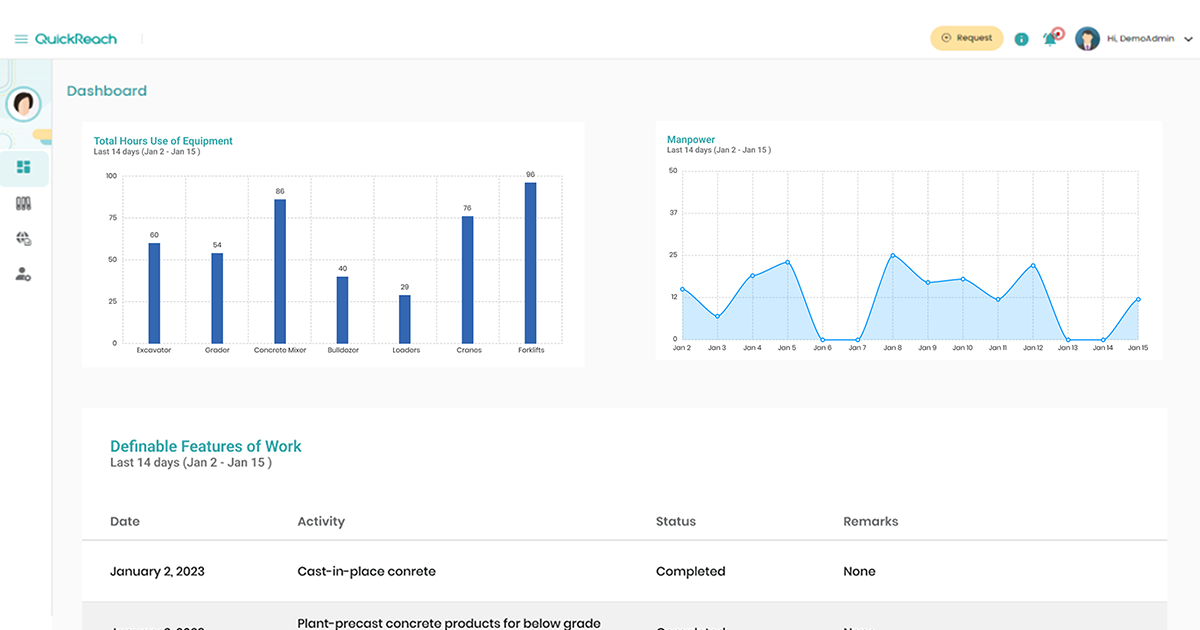The height and width of the screenshot is (630, 1200).
Task: Open the Dashboard grid icon in sidebar
Action: (24, 168)
